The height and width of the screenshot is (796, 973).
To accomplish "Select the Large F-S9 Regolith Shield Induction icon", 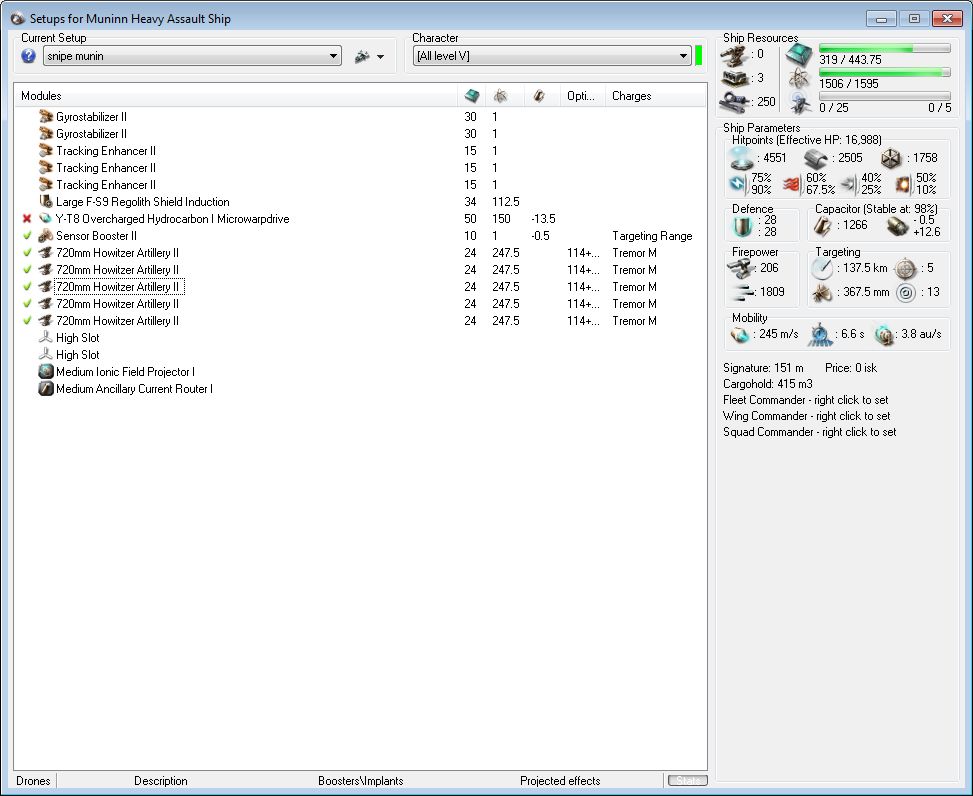I will [45, 202].
